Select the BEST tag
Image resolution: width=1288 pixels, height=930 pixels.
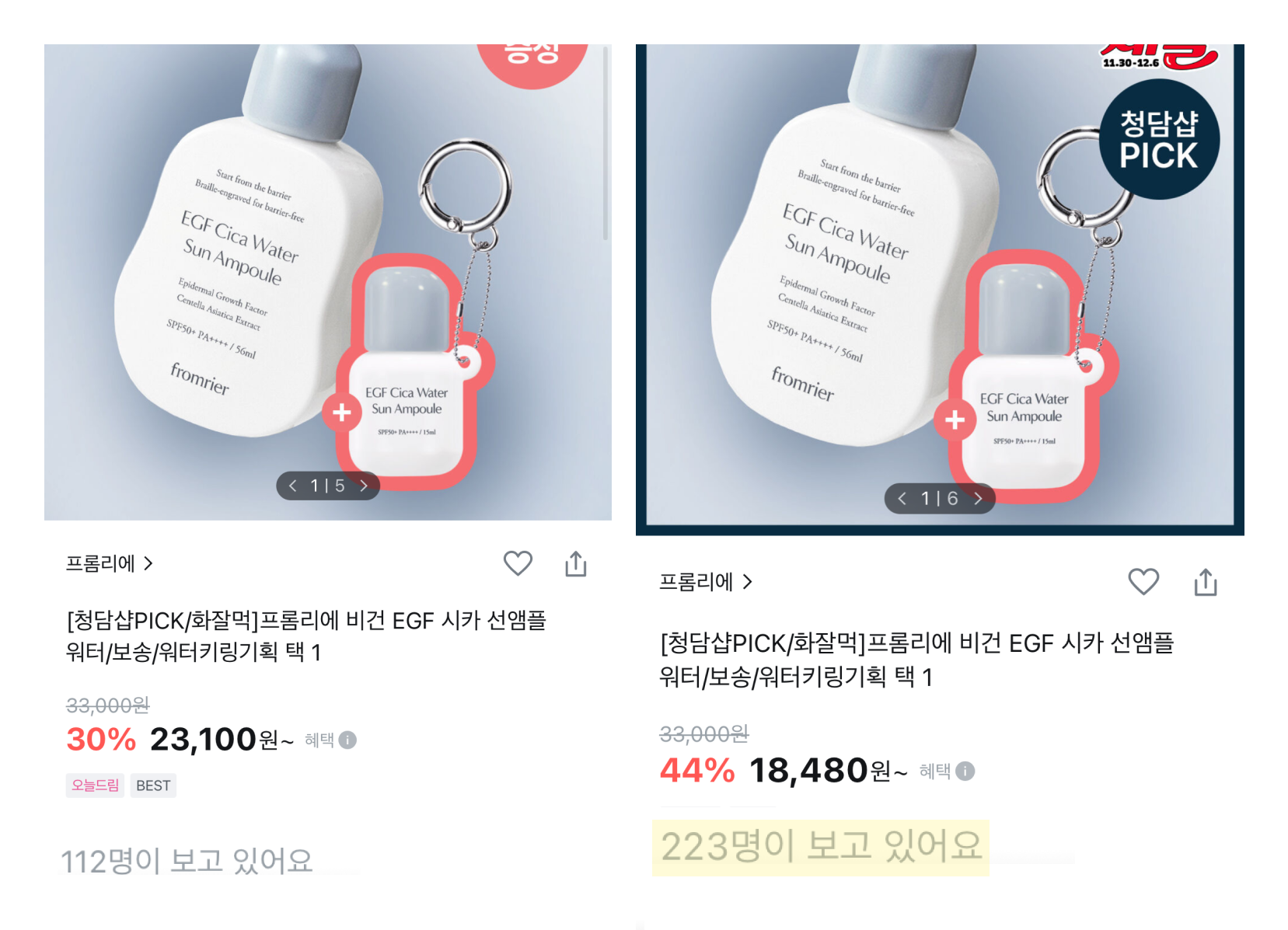153,785
